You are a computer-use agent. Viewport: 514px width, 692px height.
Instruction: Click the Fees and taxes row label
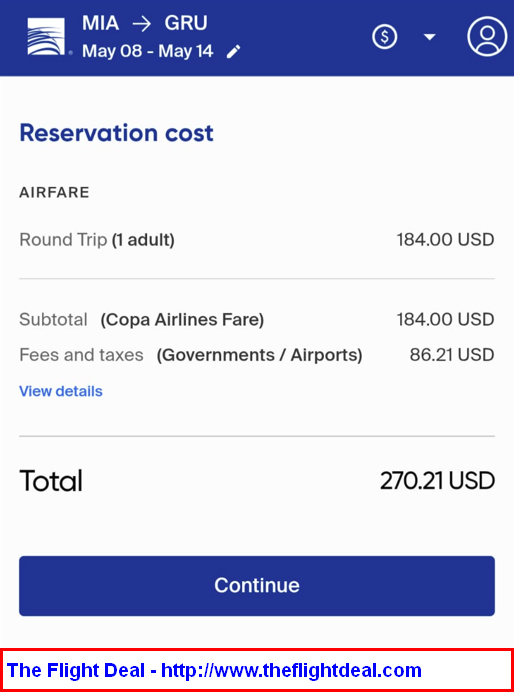click(191, 355)
